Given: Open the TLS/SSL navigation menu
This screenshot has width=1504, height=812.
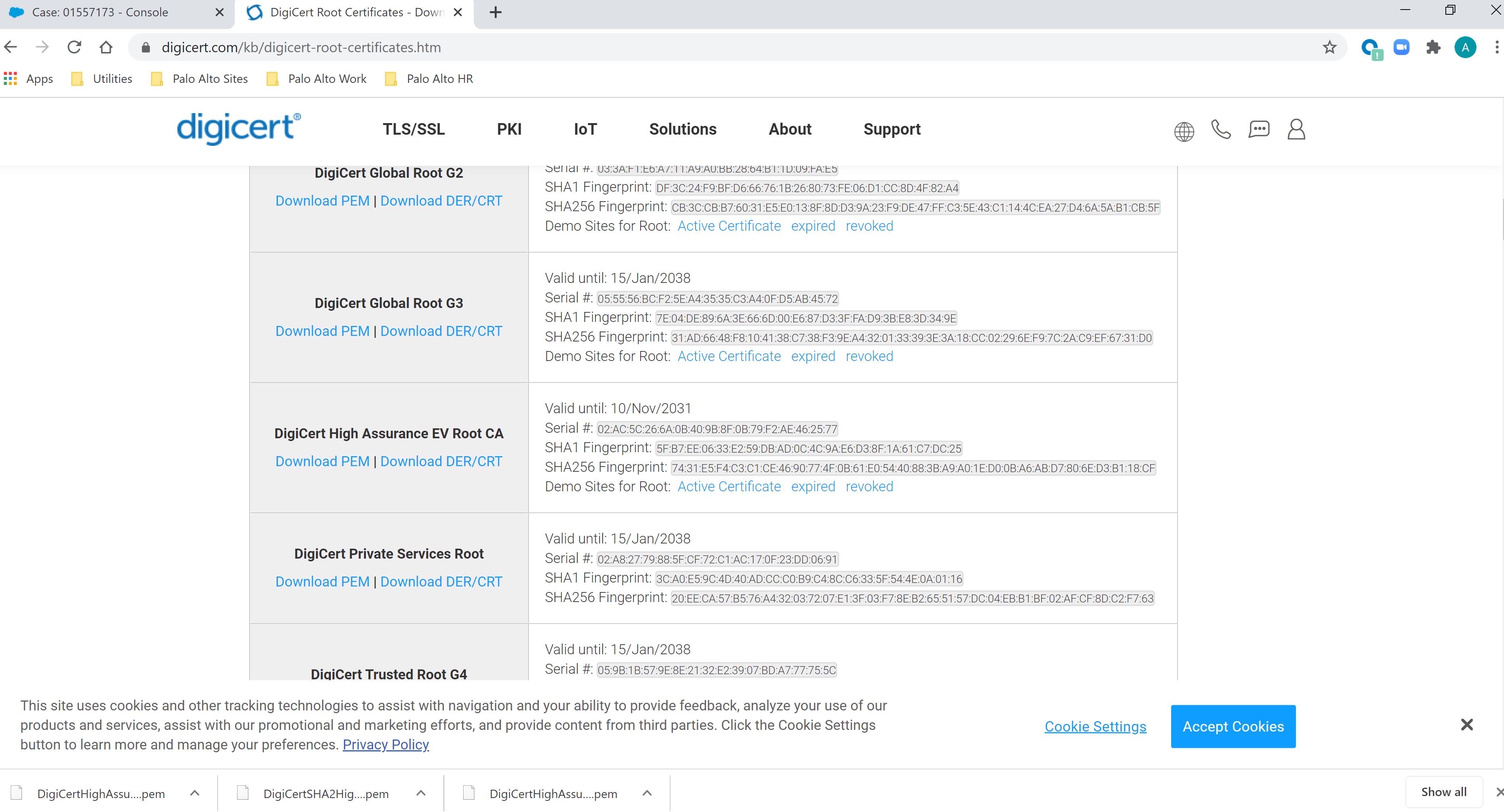Looking at the screenshot, I should click(413, 129).
